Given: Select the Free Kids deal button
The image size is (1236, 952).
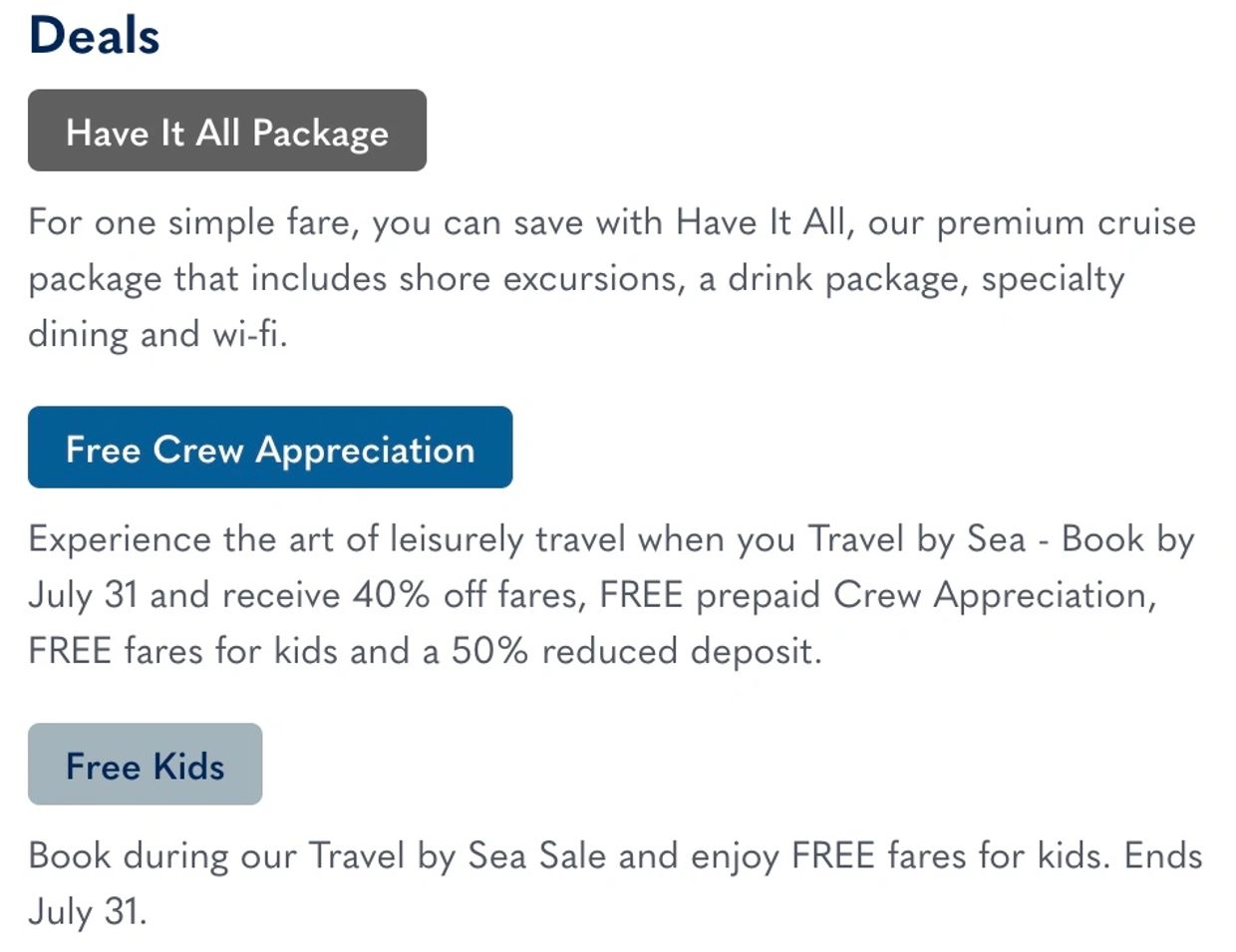Looking at the screenshot, I should point(146,765).
